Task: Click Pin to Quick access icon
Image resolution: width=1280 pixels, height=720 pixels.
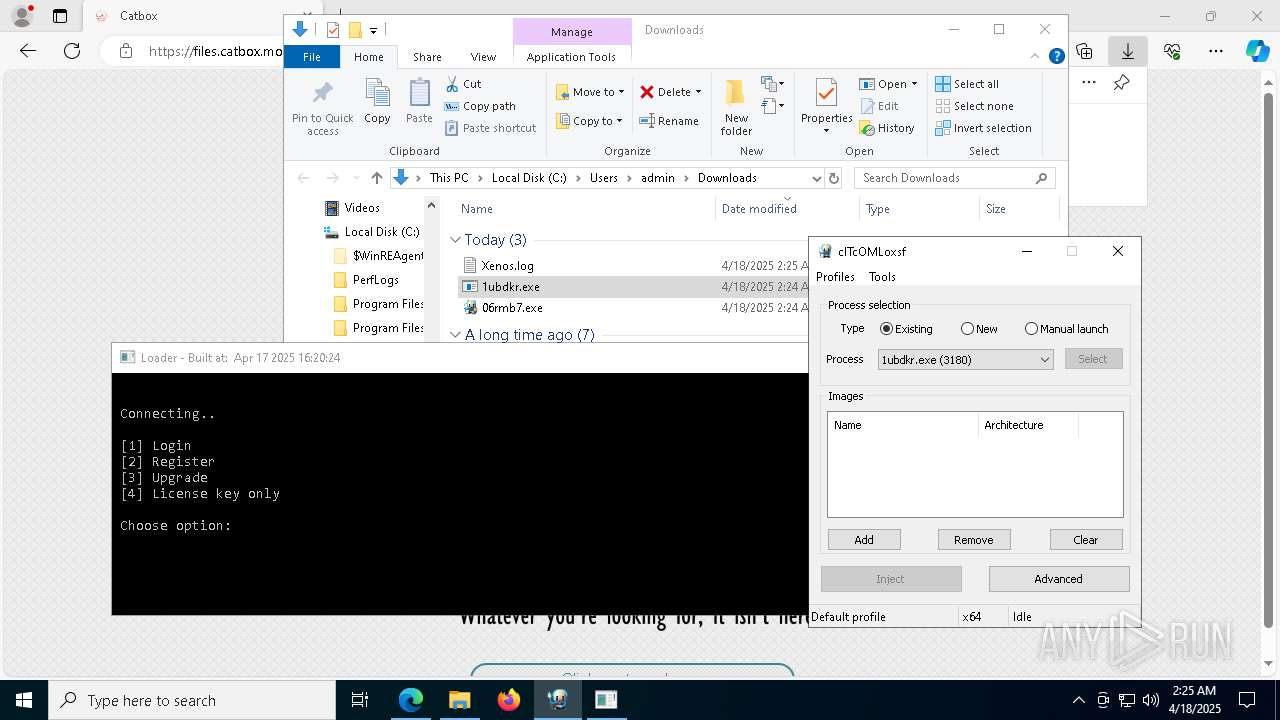Action: click(x=322, y=108)
